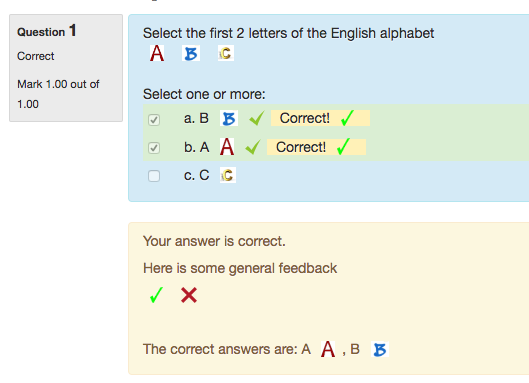
Task: Toggle the checkbox for option b. A
Action: pos(154,148)
